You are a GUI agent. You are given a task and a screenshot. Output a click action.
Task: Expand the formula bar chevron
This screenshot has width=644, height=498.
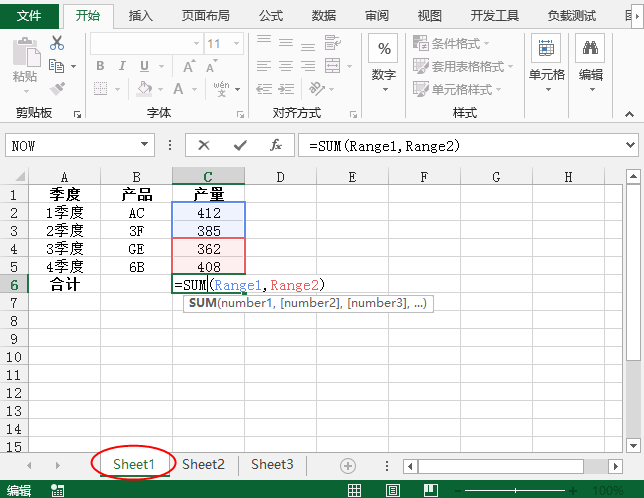tap(630, 145)
